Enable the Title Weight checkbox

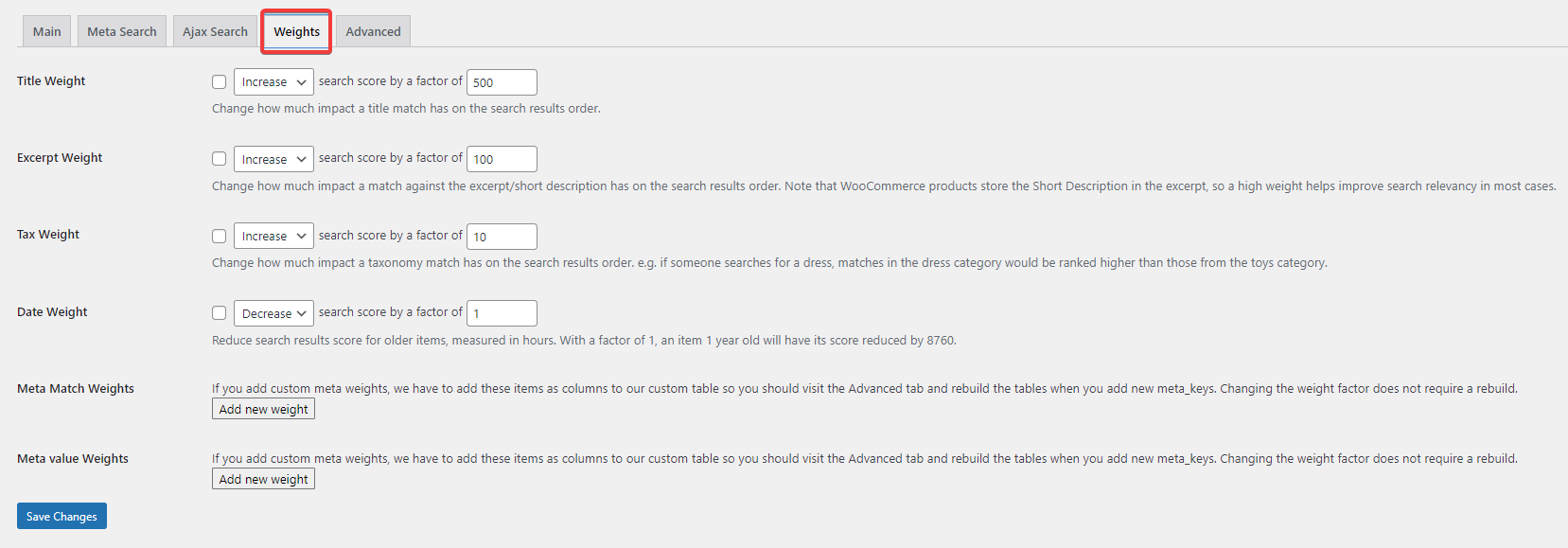[x=220, y=82]
